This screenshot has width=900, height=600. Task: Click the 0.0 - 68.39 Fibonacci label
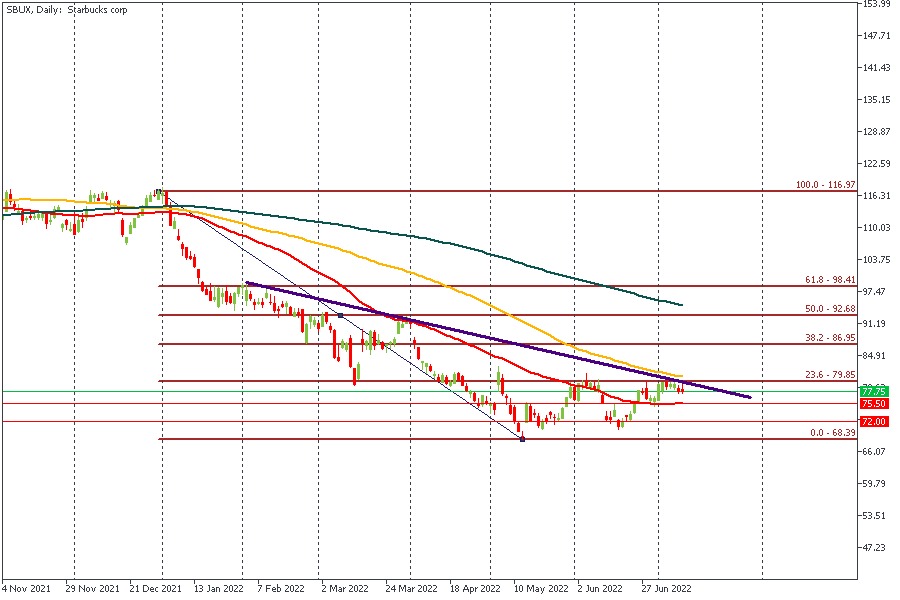coord(830,433)
